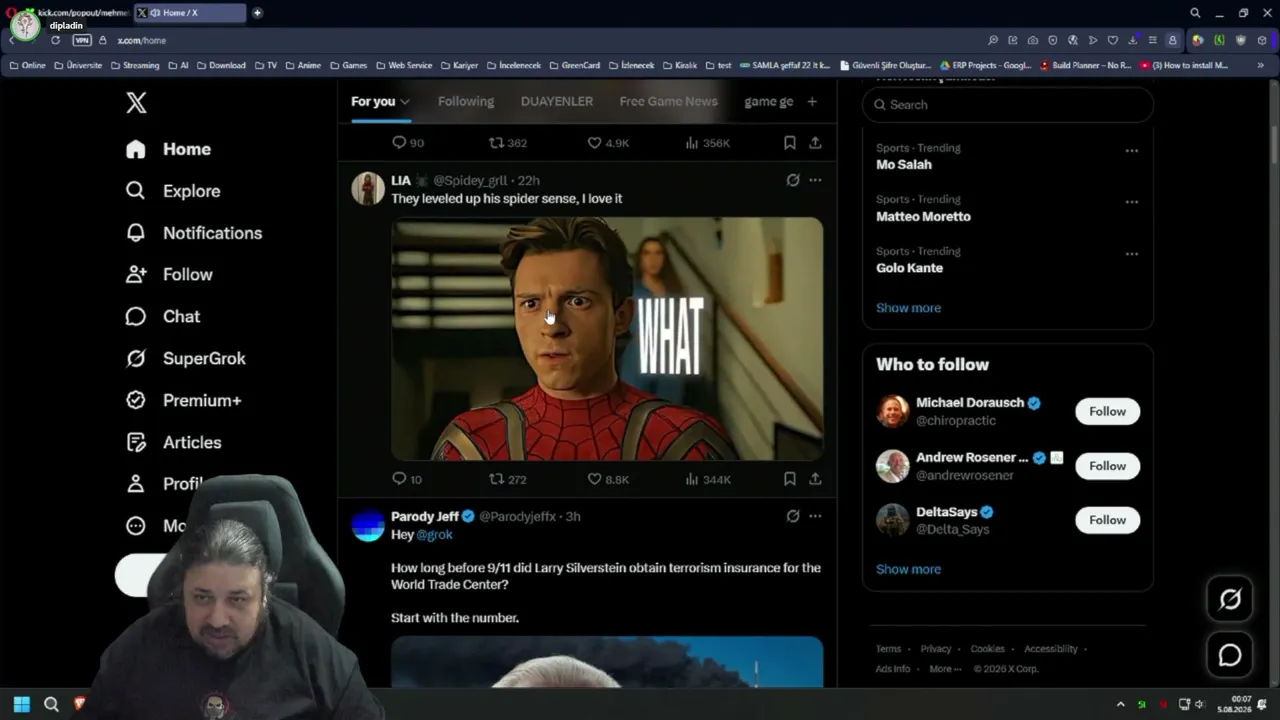The height and width of the screenshot is (720, 1280).
Task: Open the Privacy footer link
Action: coord(936,649)
